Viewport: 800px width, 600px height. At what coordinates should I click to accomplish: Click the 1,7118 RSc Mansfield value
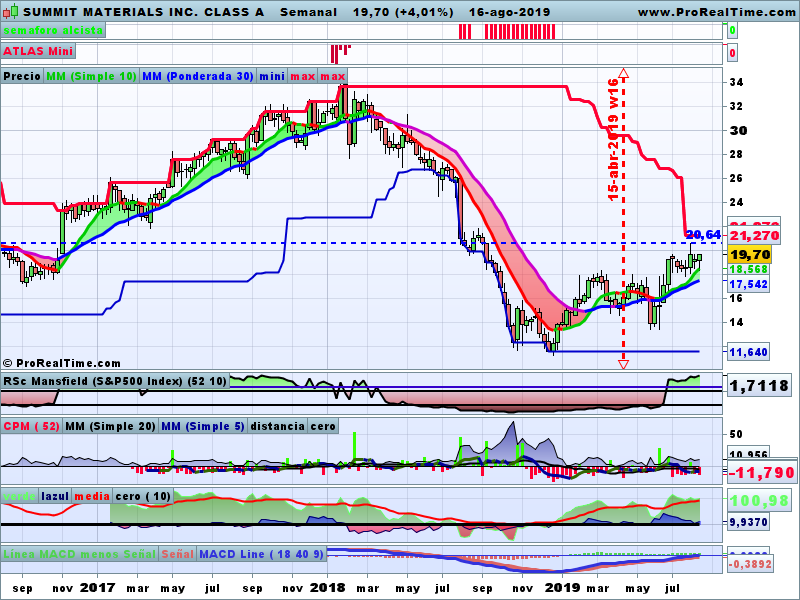coord(759,386)
